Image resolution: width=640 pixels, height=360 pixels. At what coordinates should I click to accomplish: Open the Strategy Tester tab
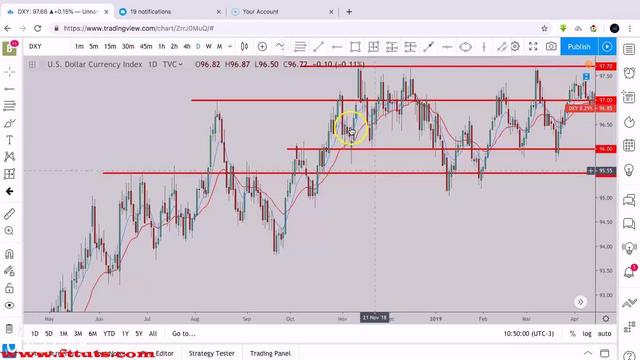click(211, 353)
